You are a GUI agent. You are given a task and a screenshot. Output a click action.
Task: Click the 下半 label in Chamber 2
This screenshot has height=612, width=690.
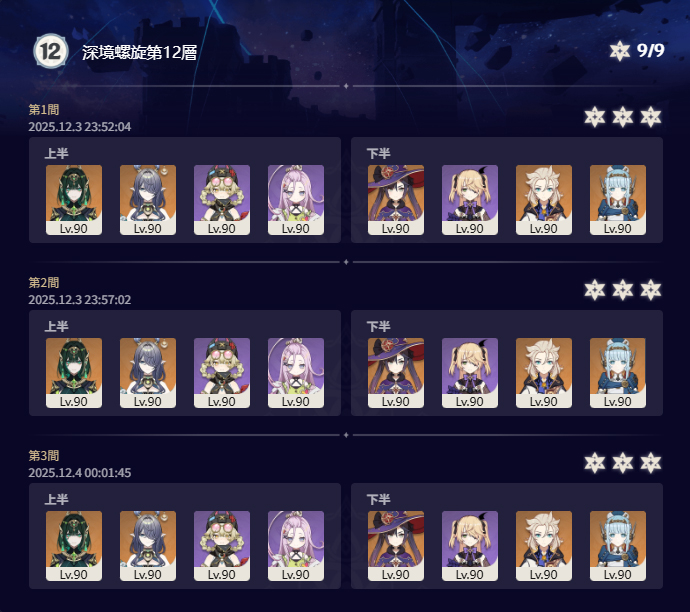378,326
